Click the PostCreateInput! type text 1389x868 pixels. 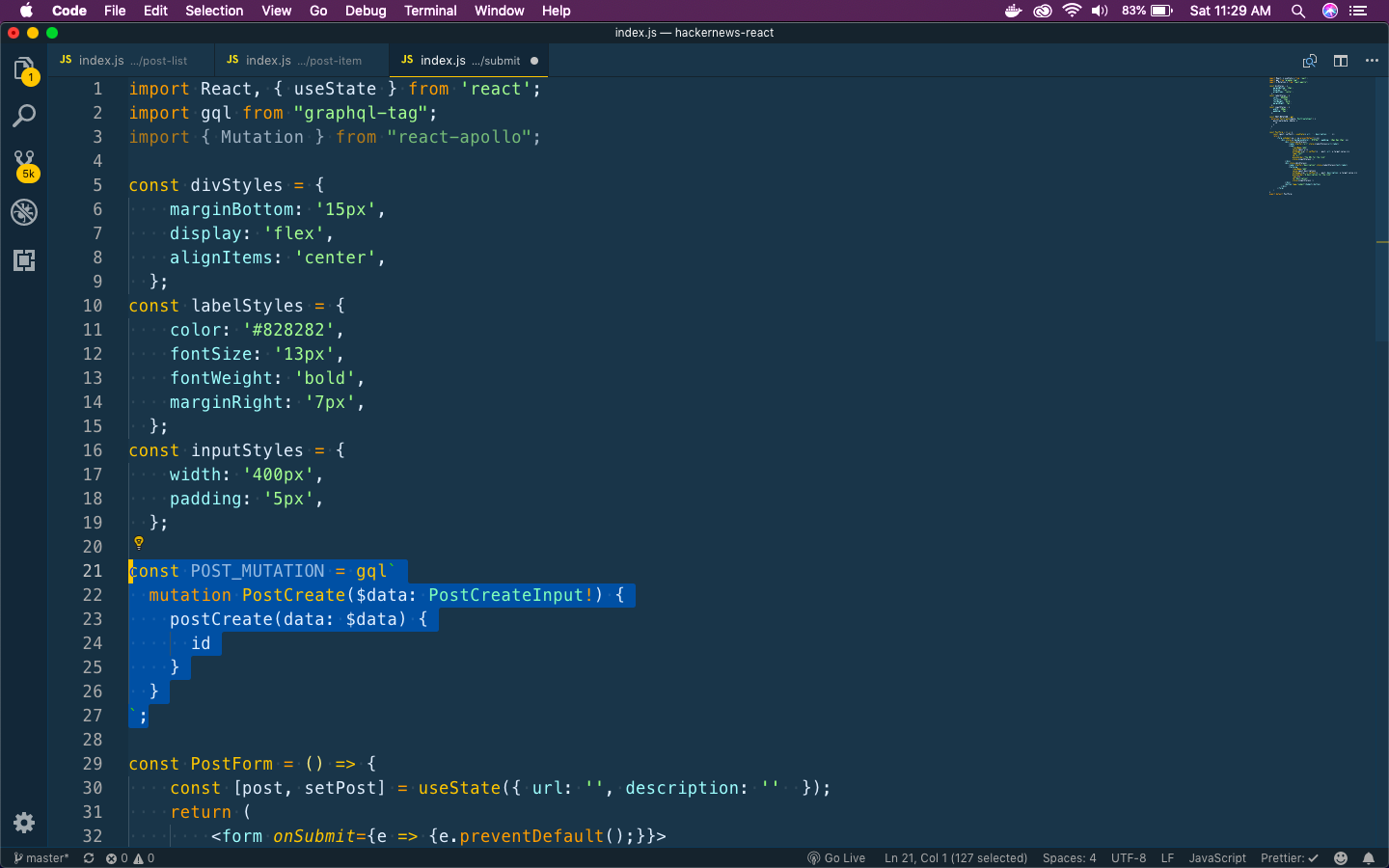[x=511, y=595]
